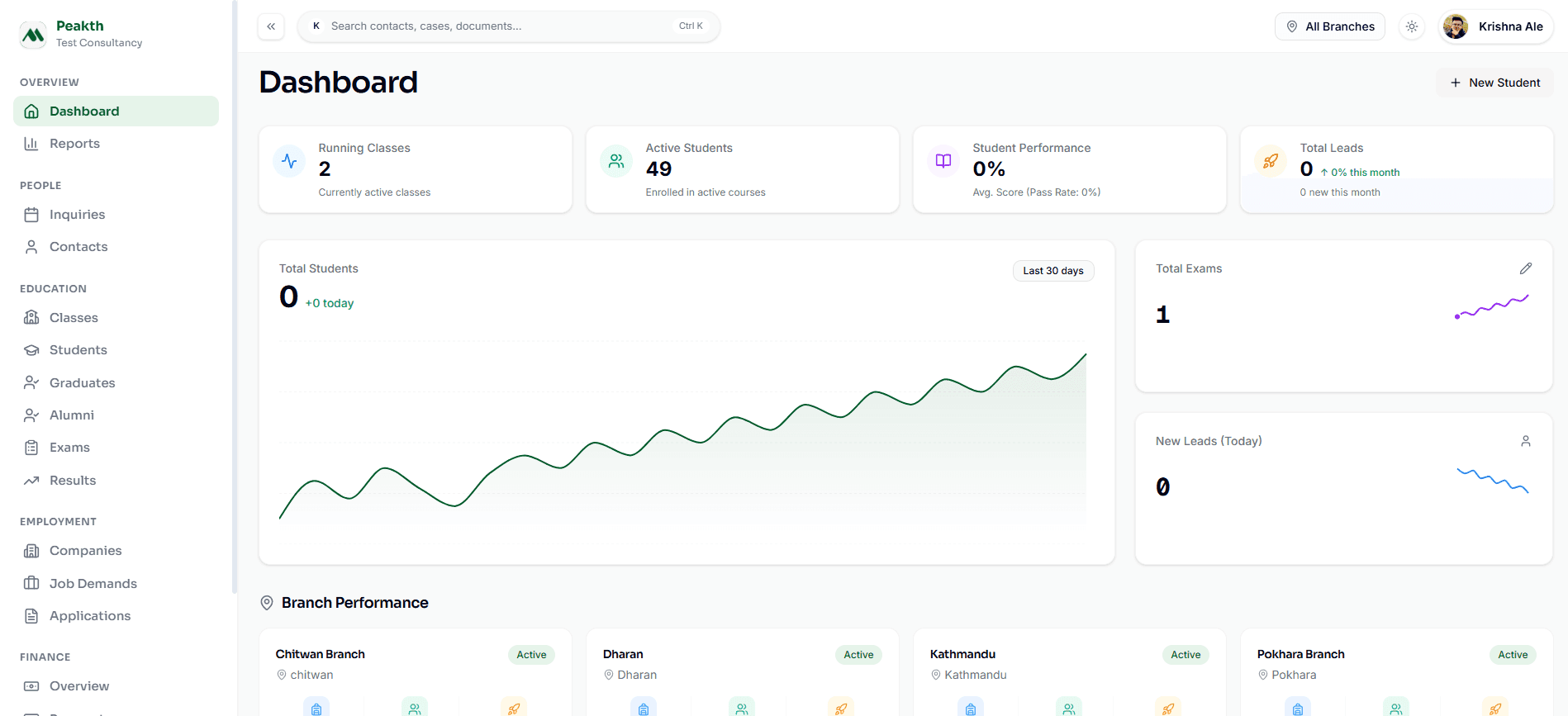Click the Contacts person icon

coord(31,247)
